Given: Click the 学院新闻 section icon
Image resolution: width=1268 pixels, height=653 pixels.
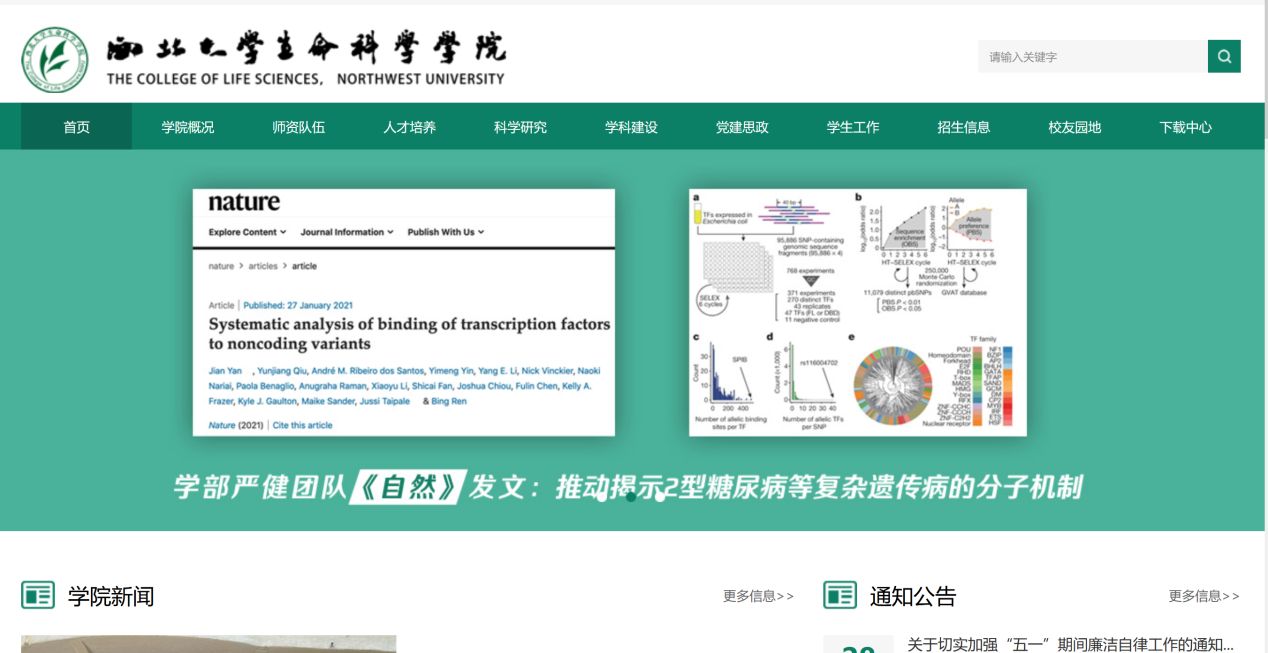Looking at the screenshot, I should (38, 595).
